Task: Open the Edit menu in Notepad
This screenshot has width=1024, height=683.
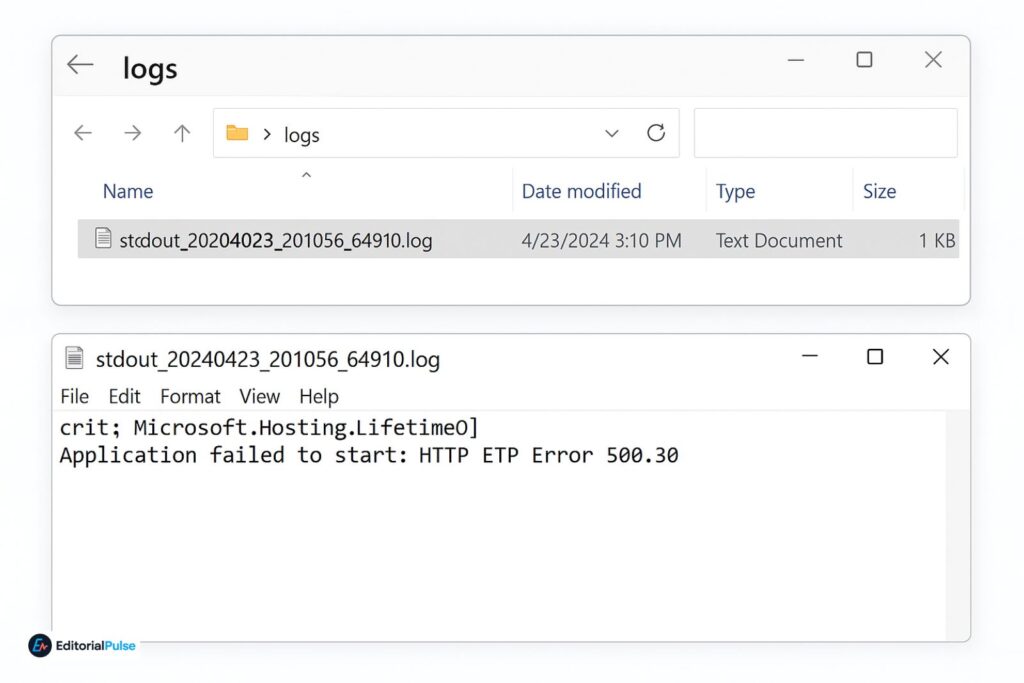Action: click(x=124, y=396)
